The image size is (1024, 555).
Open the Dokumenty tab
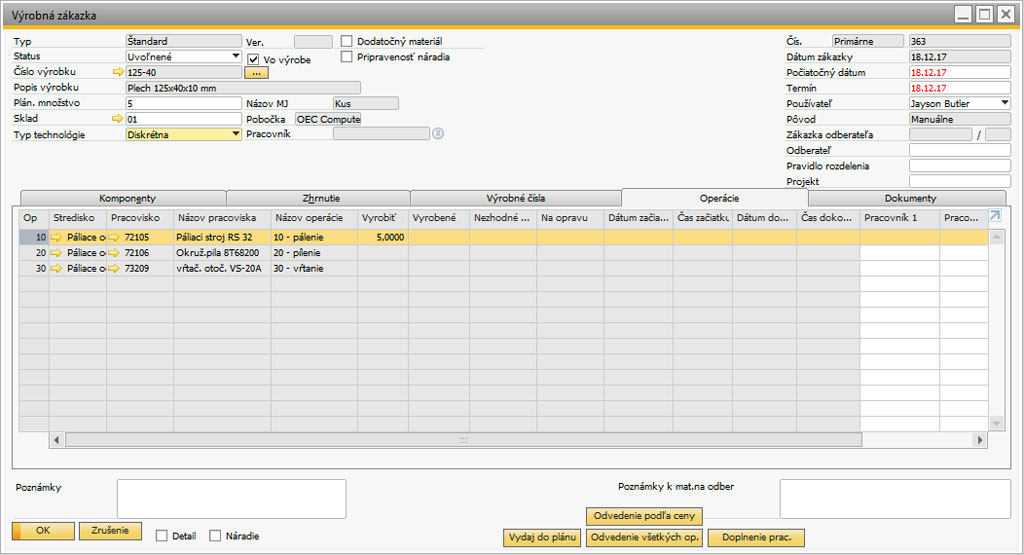pos(910,198)
